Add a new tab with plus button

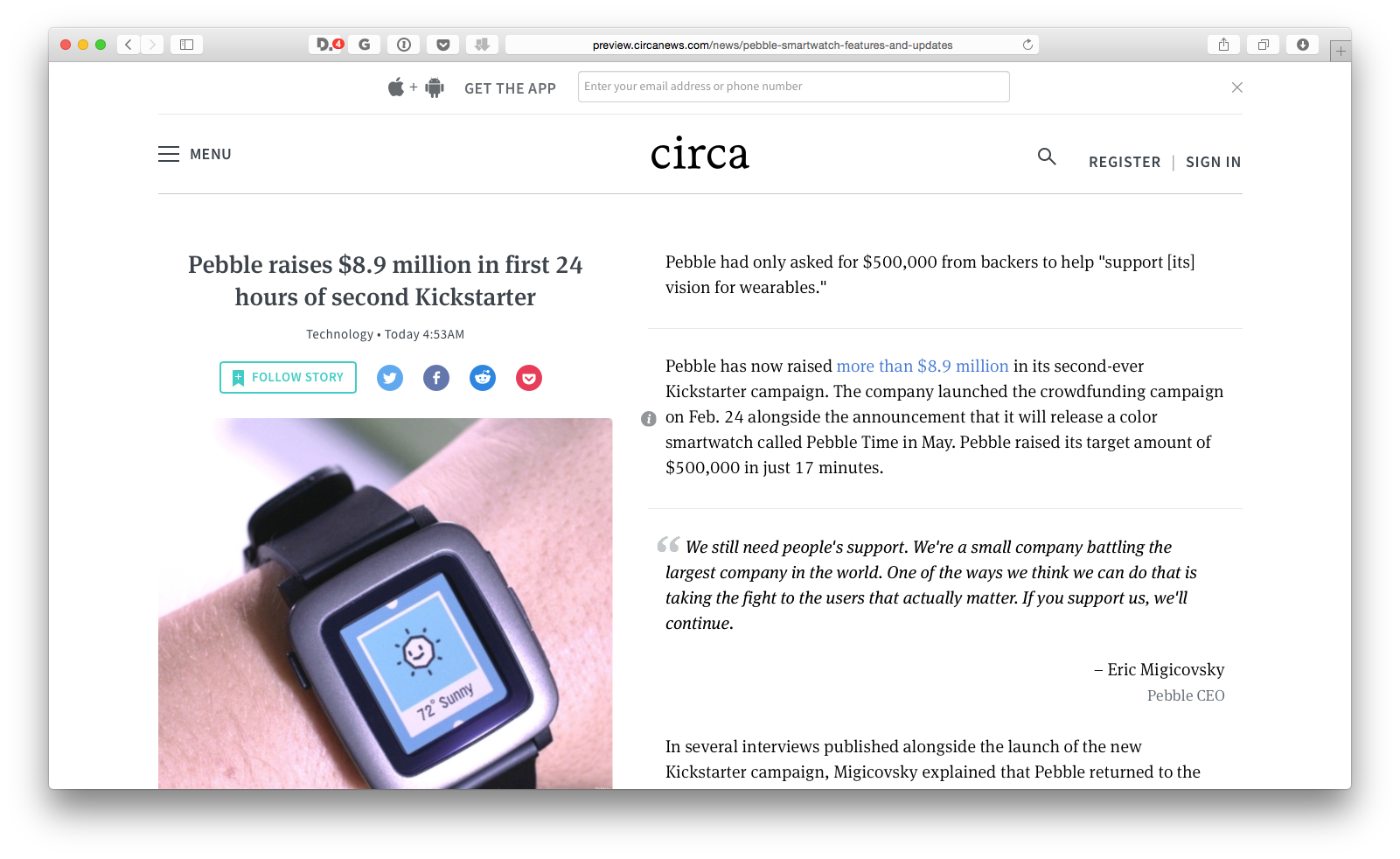pyautogui.click(x=1341, y=52)
